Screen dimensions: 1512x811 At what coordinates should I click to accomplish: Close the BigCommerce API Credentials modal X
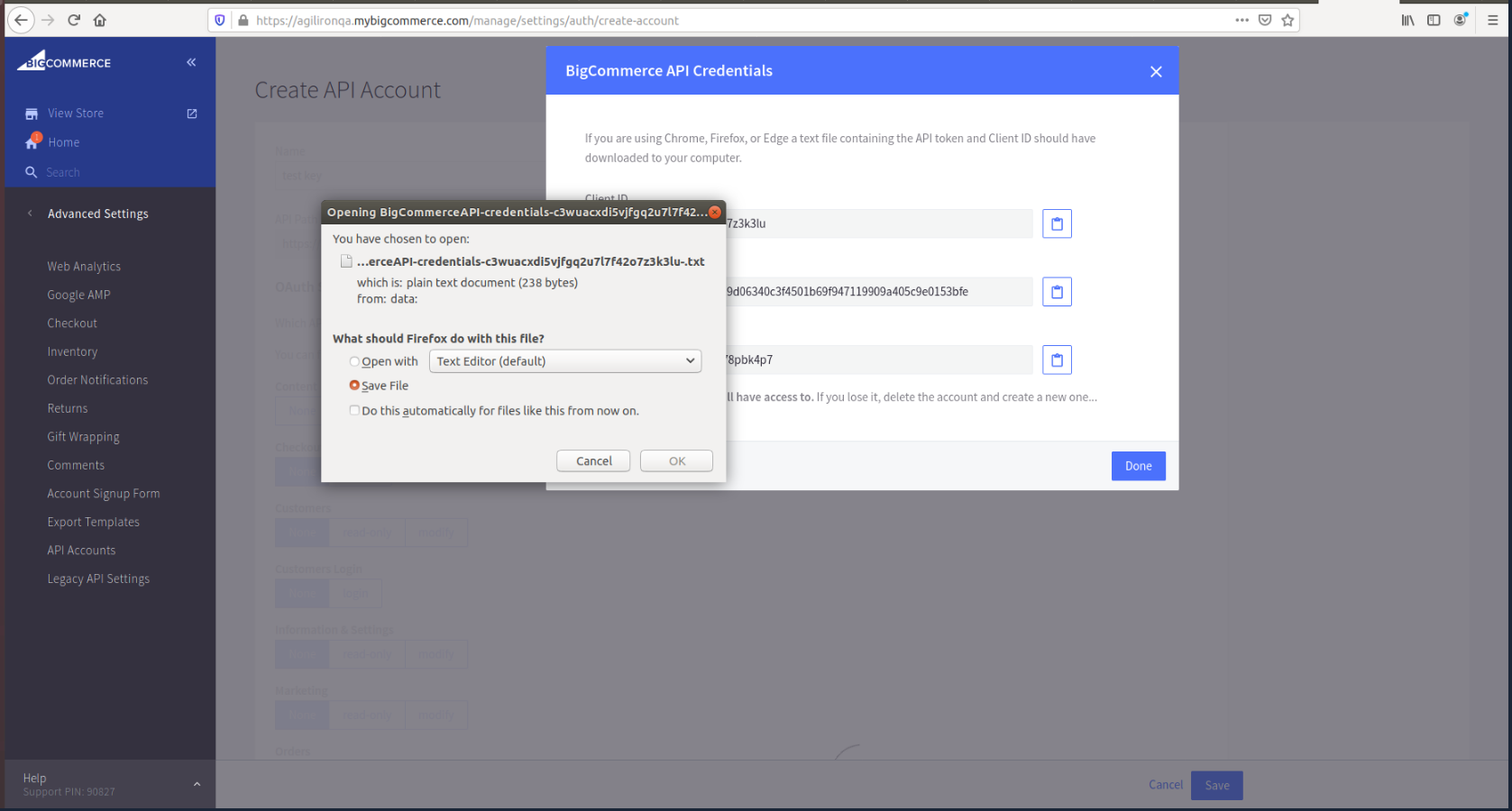1156,71
